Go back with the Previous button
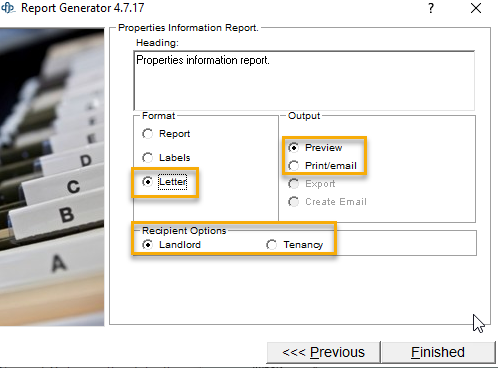The image size is (498, 368). tap(323, 352)
